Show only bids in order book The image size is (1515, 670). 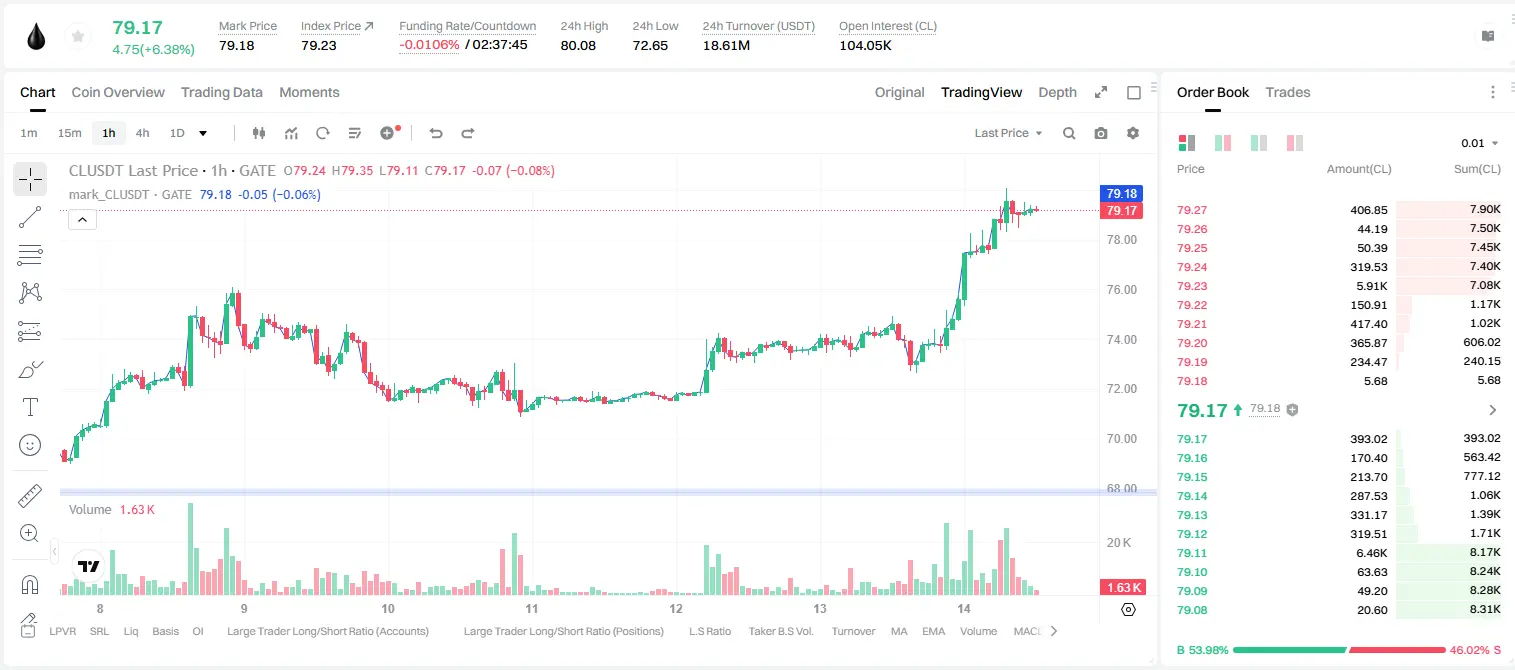point(1259,143)
